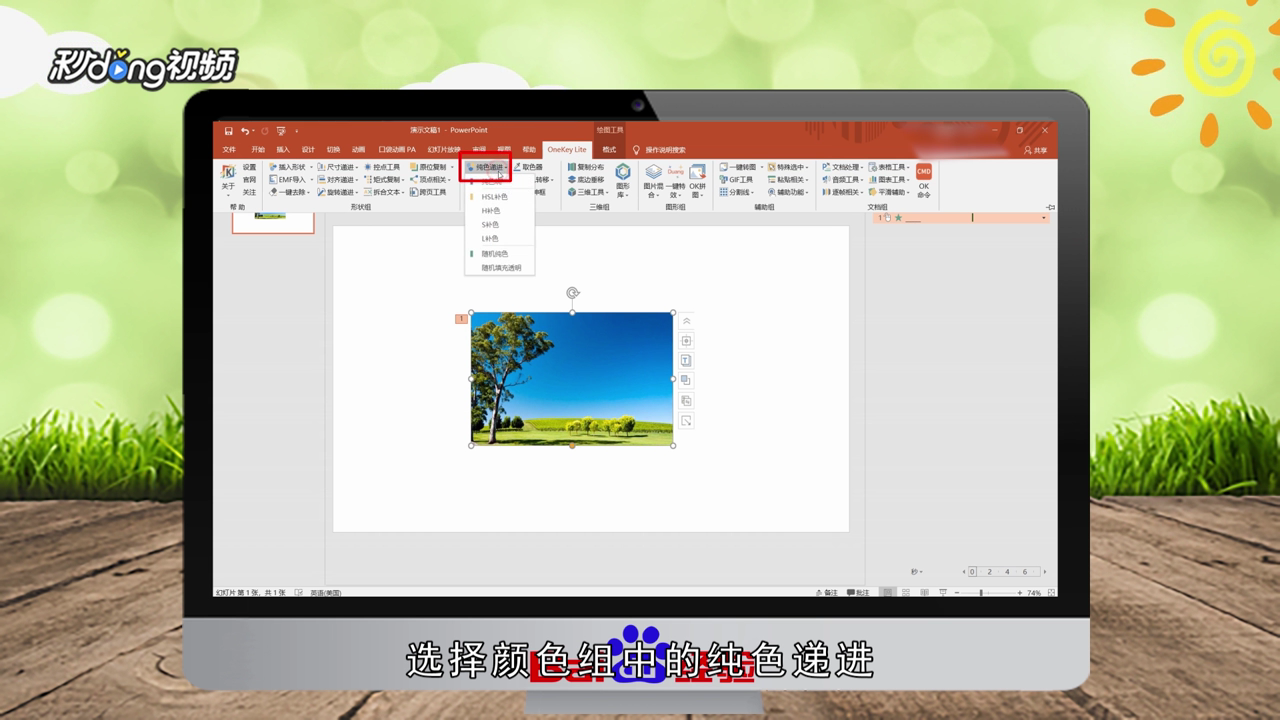Click the start slideshow icon in title bar
This screenshot has height=720, width=1280.
point(281,131)
